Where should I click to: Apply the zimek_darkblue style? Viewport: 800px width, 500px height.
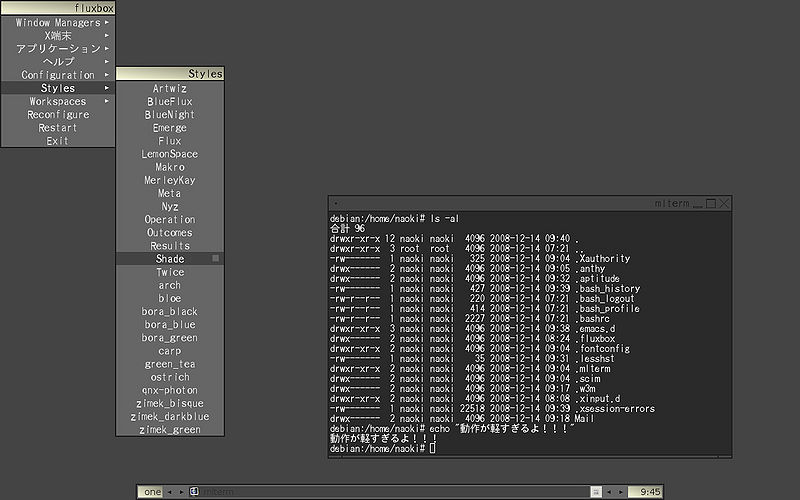pos(170,416)
